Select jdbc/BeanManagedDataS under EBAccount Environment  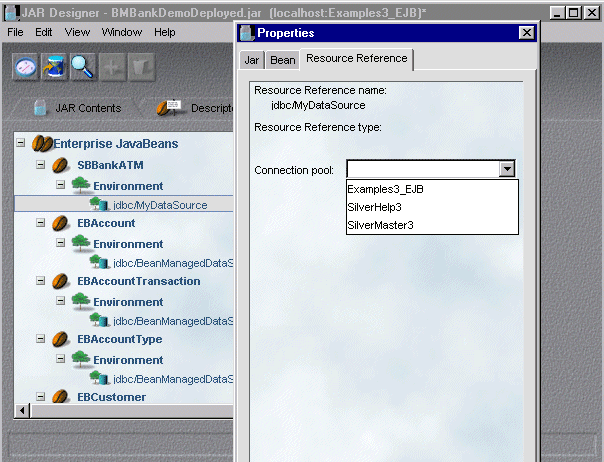[x=173, y=263]
